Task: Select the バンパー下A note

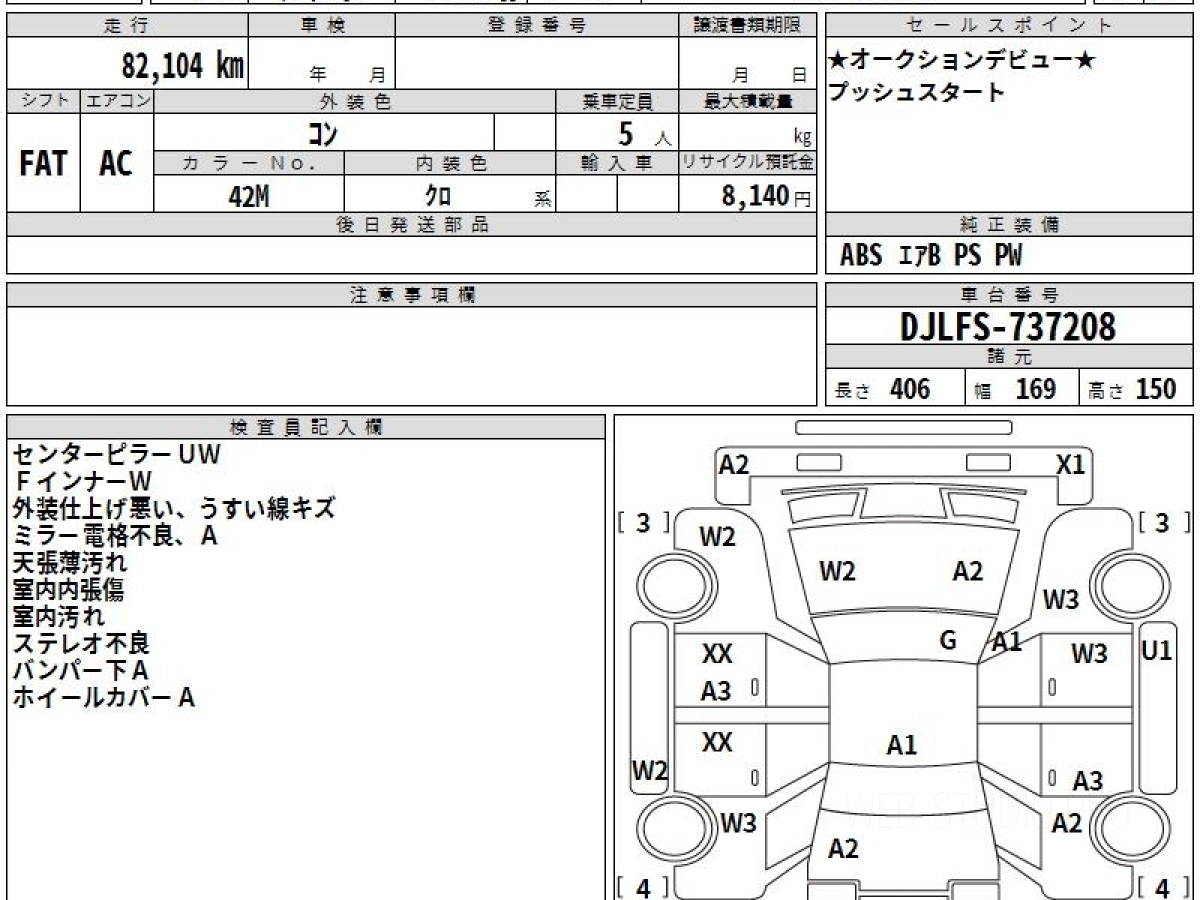Action: (81, 671)
